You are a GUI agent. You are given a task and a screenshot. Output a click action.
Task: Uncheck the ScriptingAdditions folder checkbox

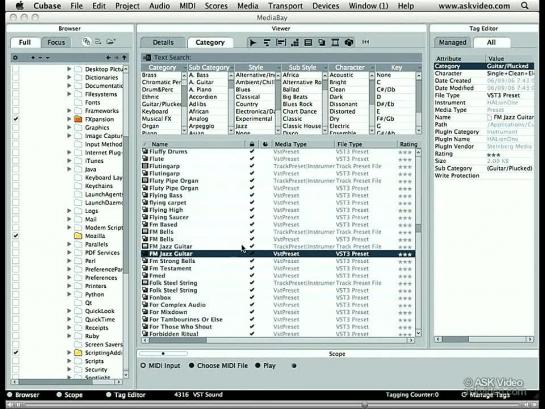[x=16, y=352]
